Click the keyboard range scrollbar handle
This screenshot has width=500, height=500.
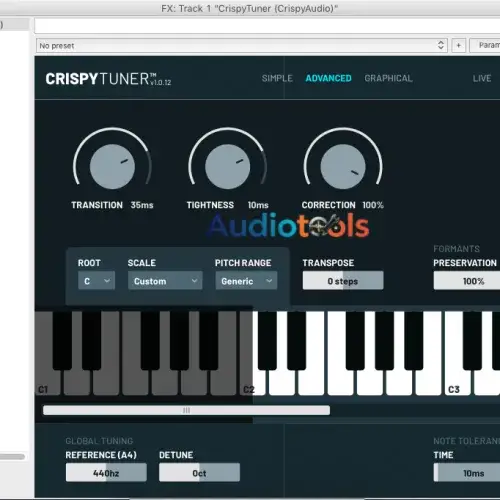(x=186, y=410)
